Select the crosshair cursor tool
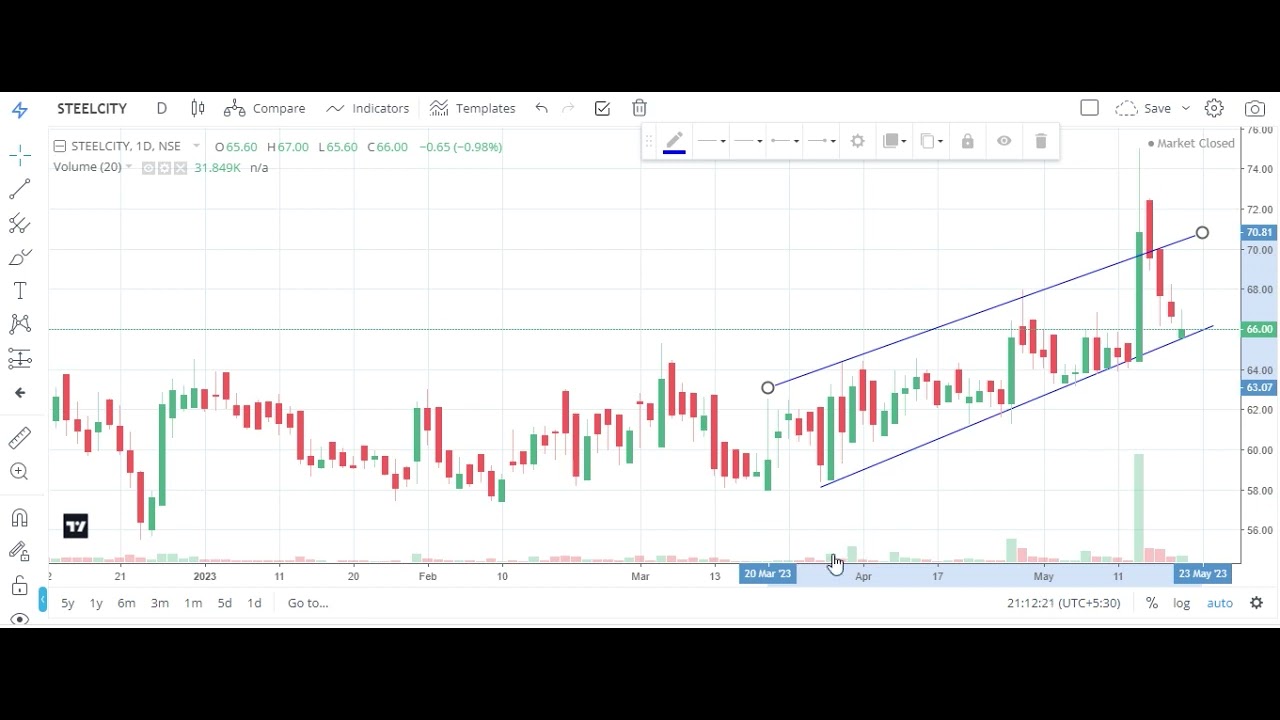Image resolution: width=1280 pixels, height=720 pixels. 20,155
